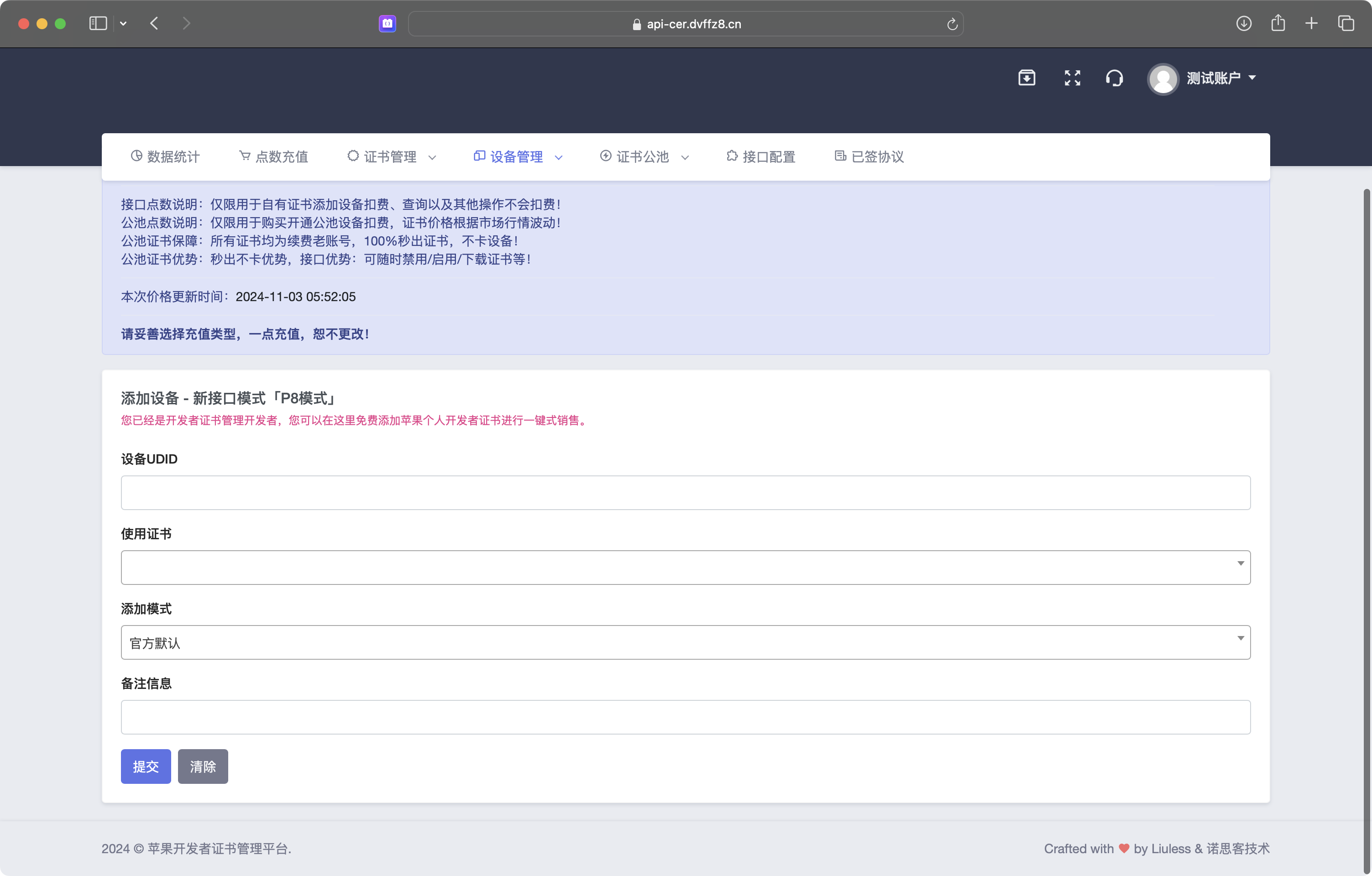Image resolution: width=1372 pixels, height=876 pixels.
Task: Open the 接口配置 tab
Action: [761, 156]
